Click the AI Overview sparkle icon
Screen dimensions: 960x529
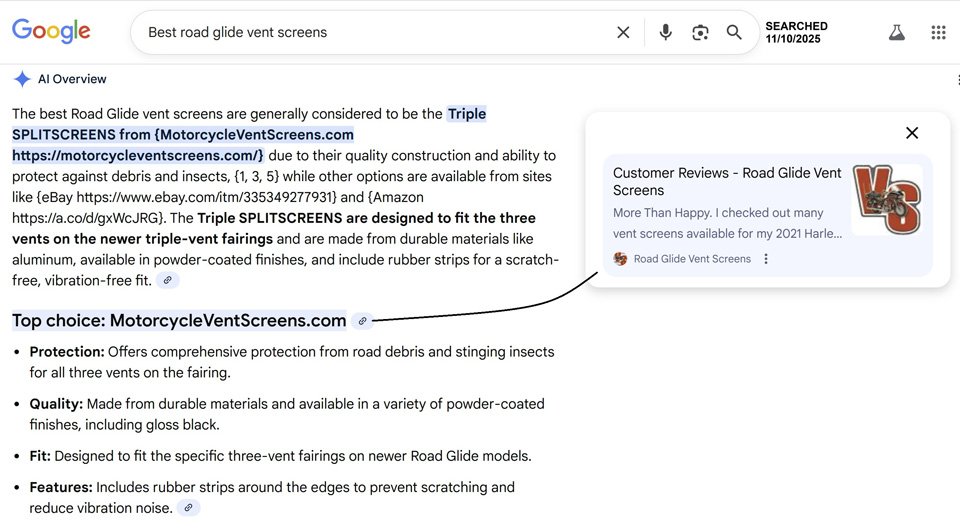click(x=22, y=79)
